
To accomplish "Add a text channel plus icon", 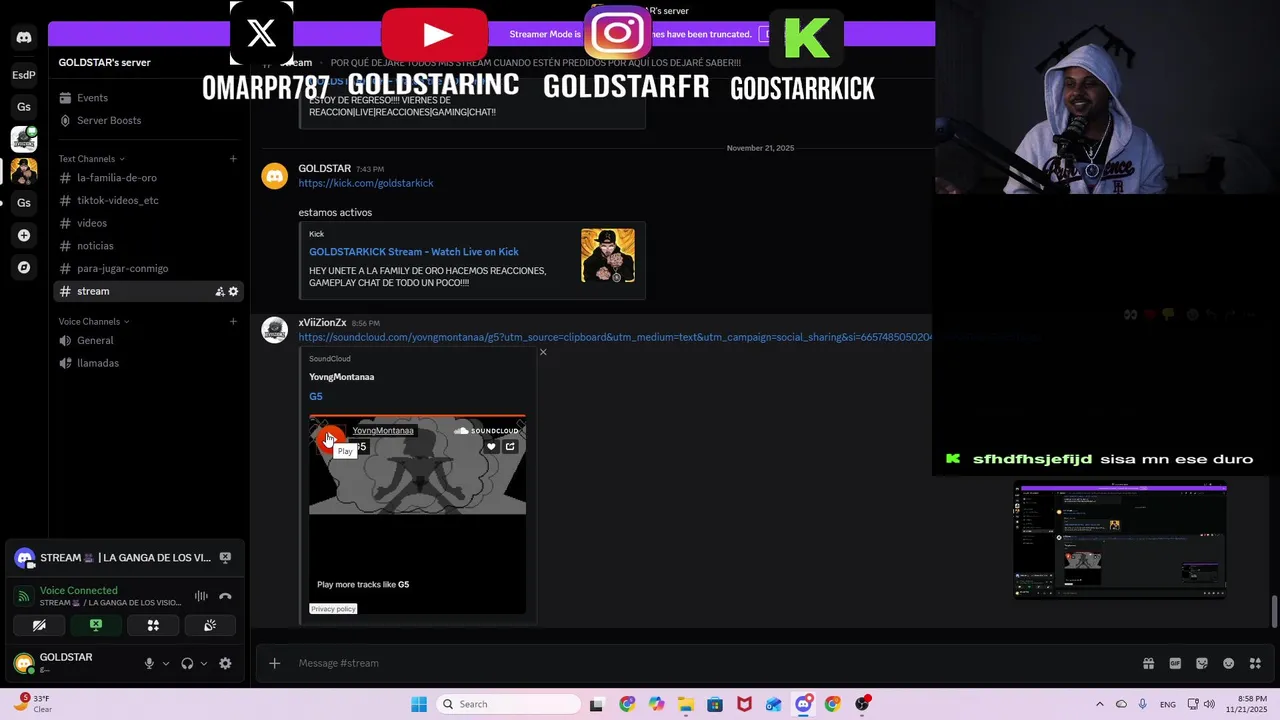I will tap(233, 158).
